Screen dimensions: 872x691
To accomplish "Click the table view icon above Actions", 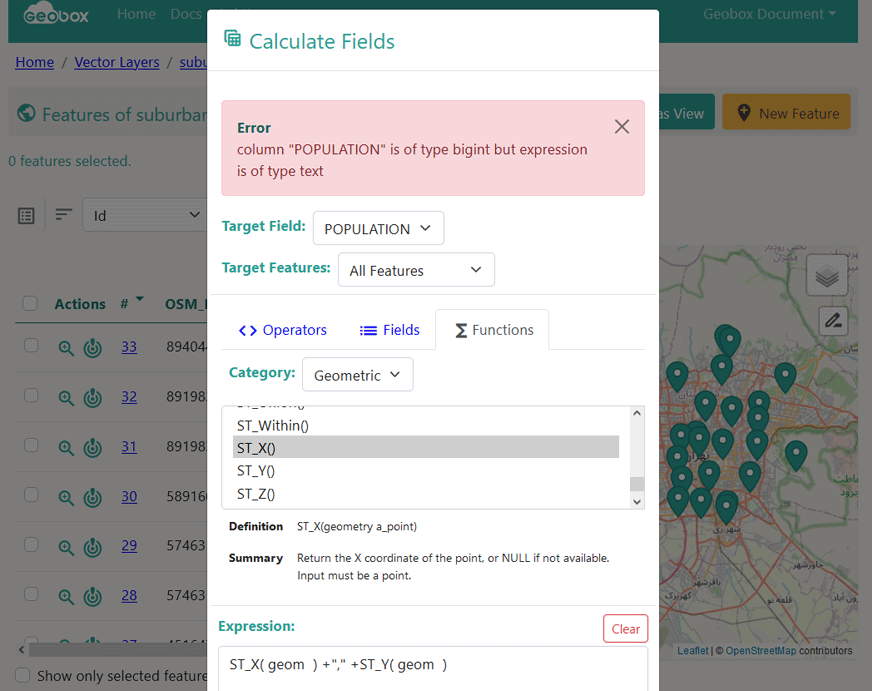I will 27,215.
